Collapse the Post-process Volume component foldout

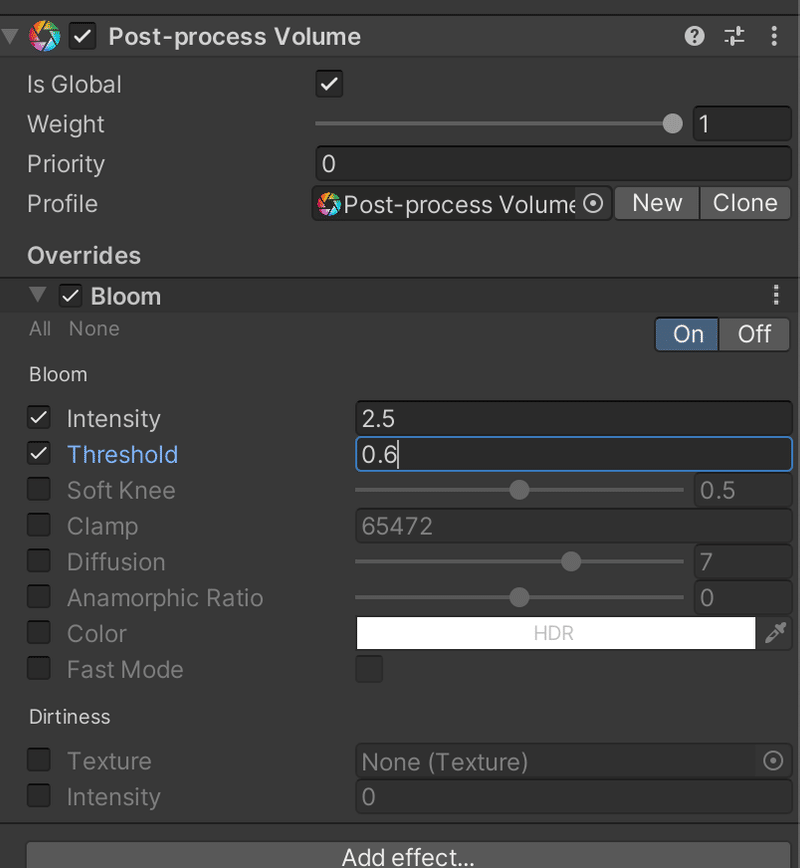point(9,37)
